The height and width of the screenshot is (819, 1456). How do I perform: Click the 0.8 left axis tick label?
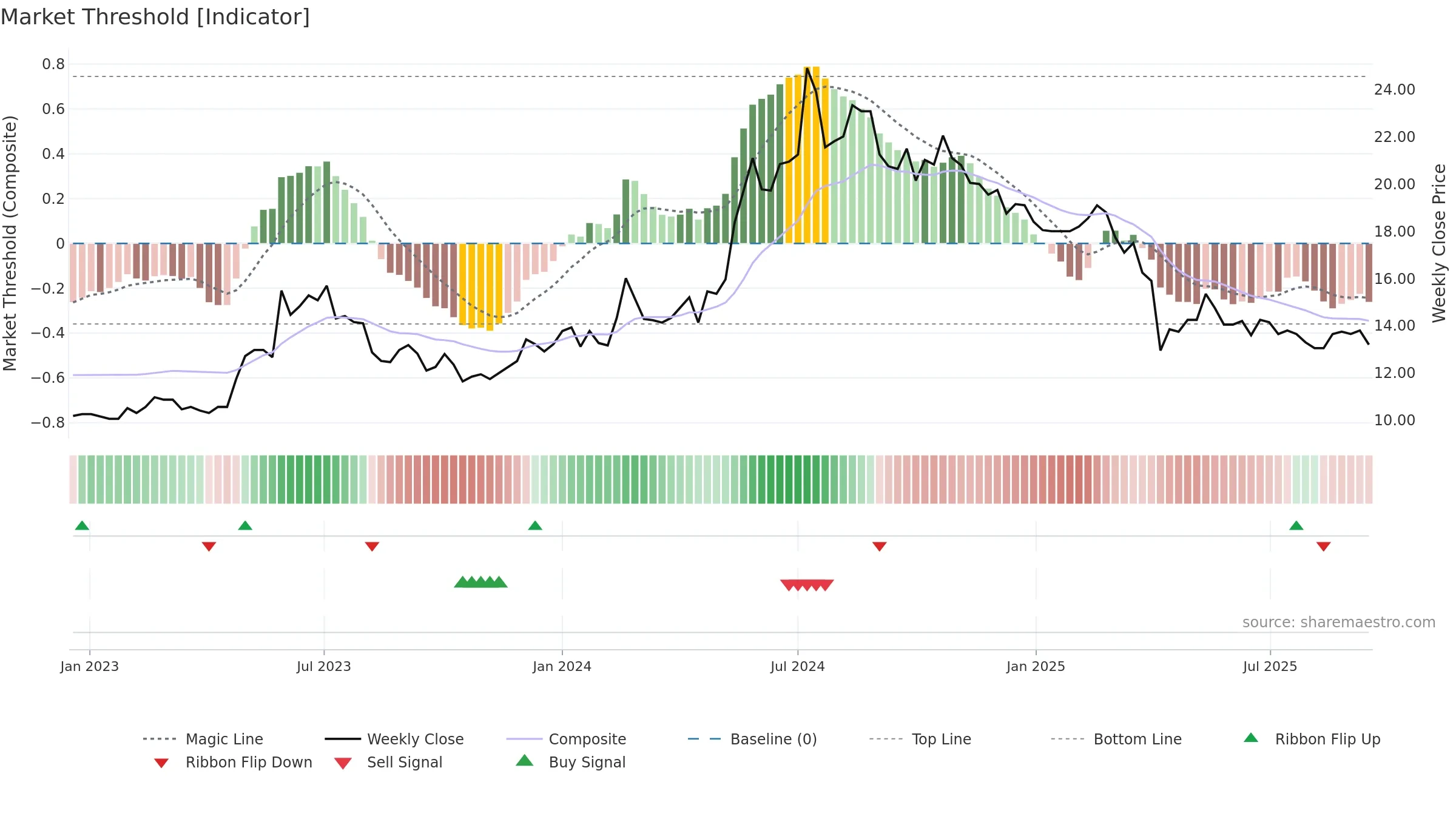pyautogui.click(x=53, y=64)
